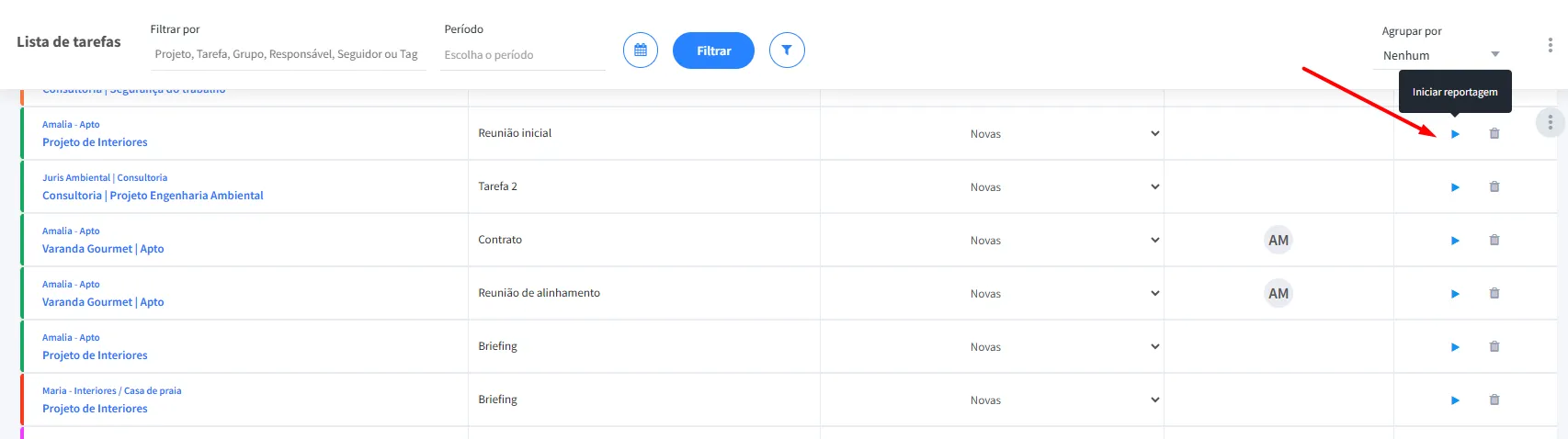Click the Filtrar por search field
Image resolution: width=1568 pixels, height=439 pixels.
point(286,55)
